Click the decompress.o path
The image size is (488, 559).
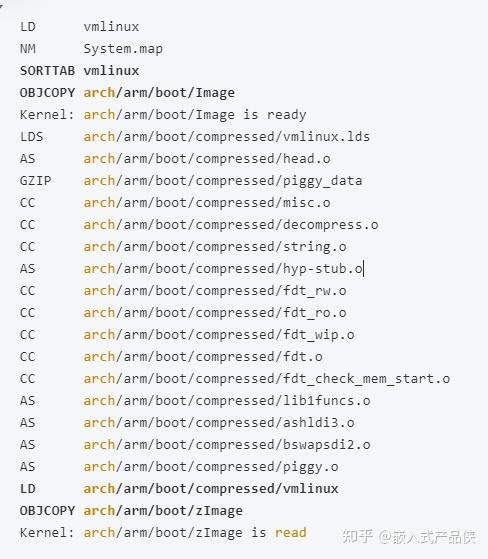point(231,225)
